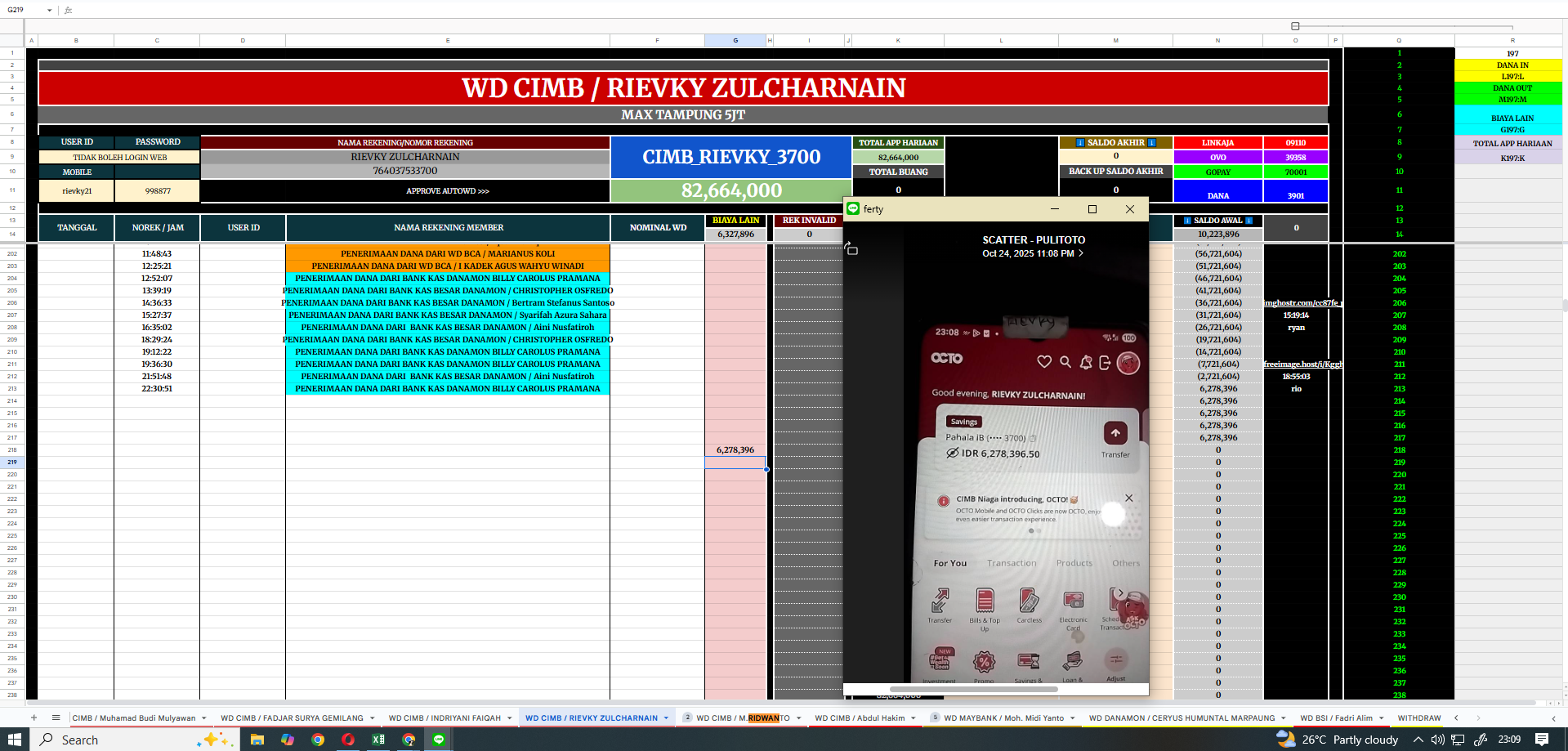The width and height of the screenshot is (1568, 751).
Task: Open File Explorer from taskbar
Action: click(257, 739)
